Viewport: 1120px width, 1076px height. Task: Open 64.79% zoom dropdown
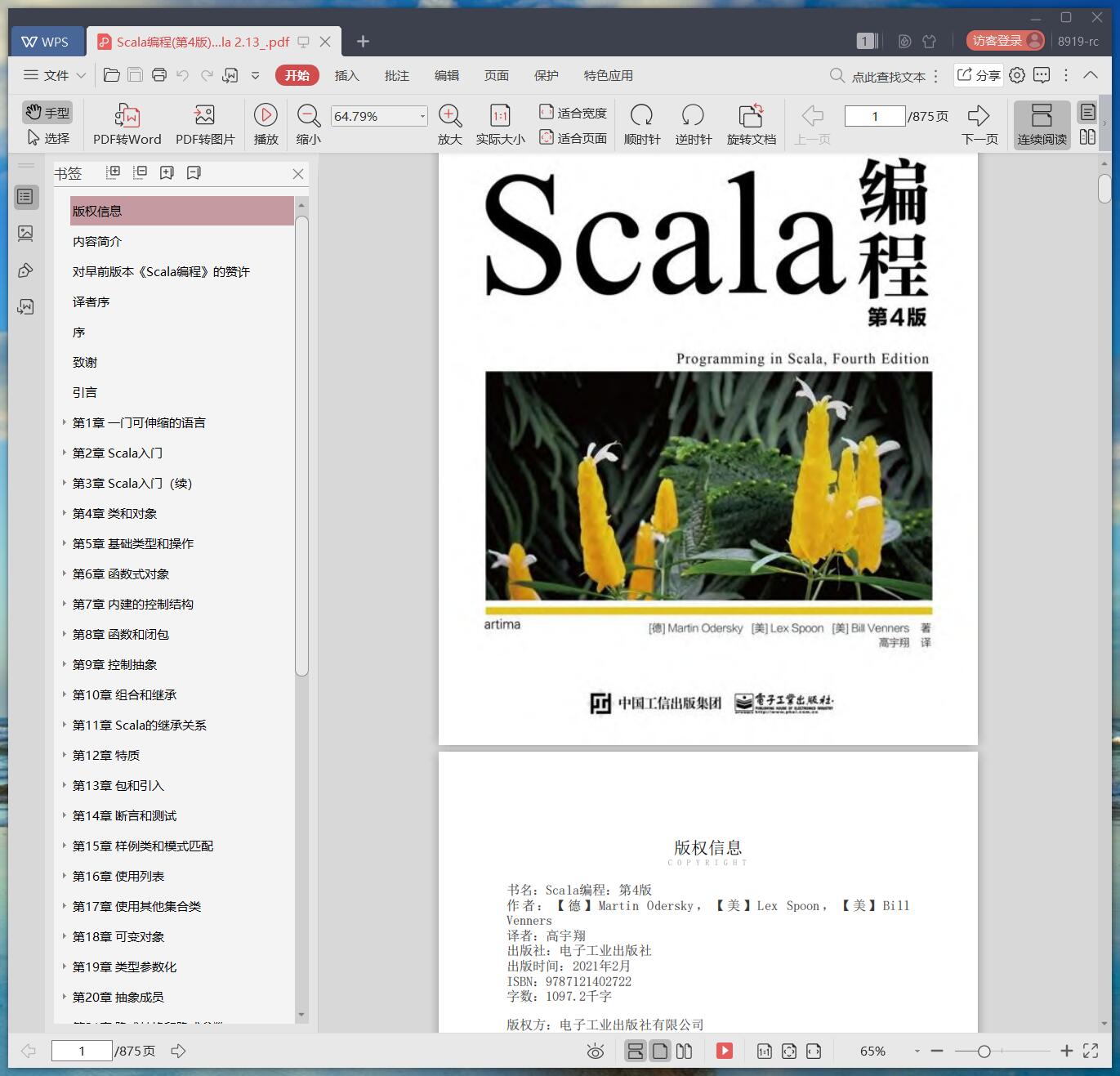[x=422, y=116]
